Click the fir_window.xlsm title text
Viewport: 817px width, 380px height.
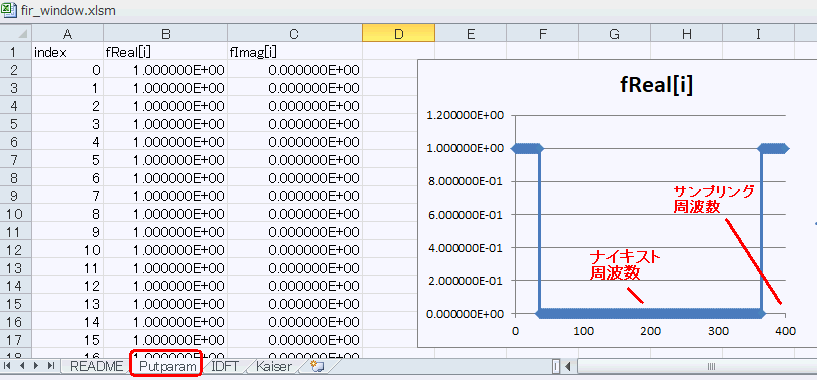pyautogui.click(x=68, y=10)
